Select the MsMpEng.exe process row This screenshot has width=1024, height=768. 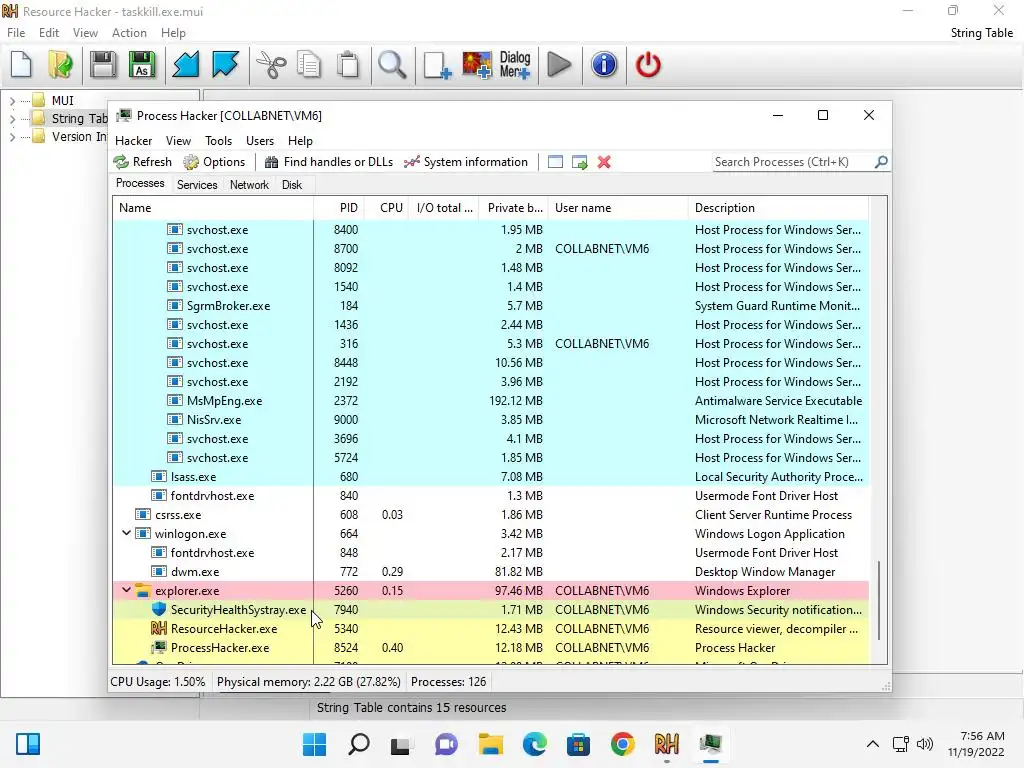(490, 401)
